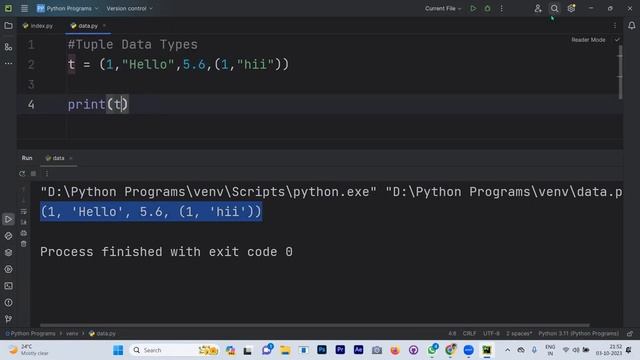This screenshot has height=360, width=640.
Task: Close the data run tab
Action: pyautogui.click(x=71, y=158)
